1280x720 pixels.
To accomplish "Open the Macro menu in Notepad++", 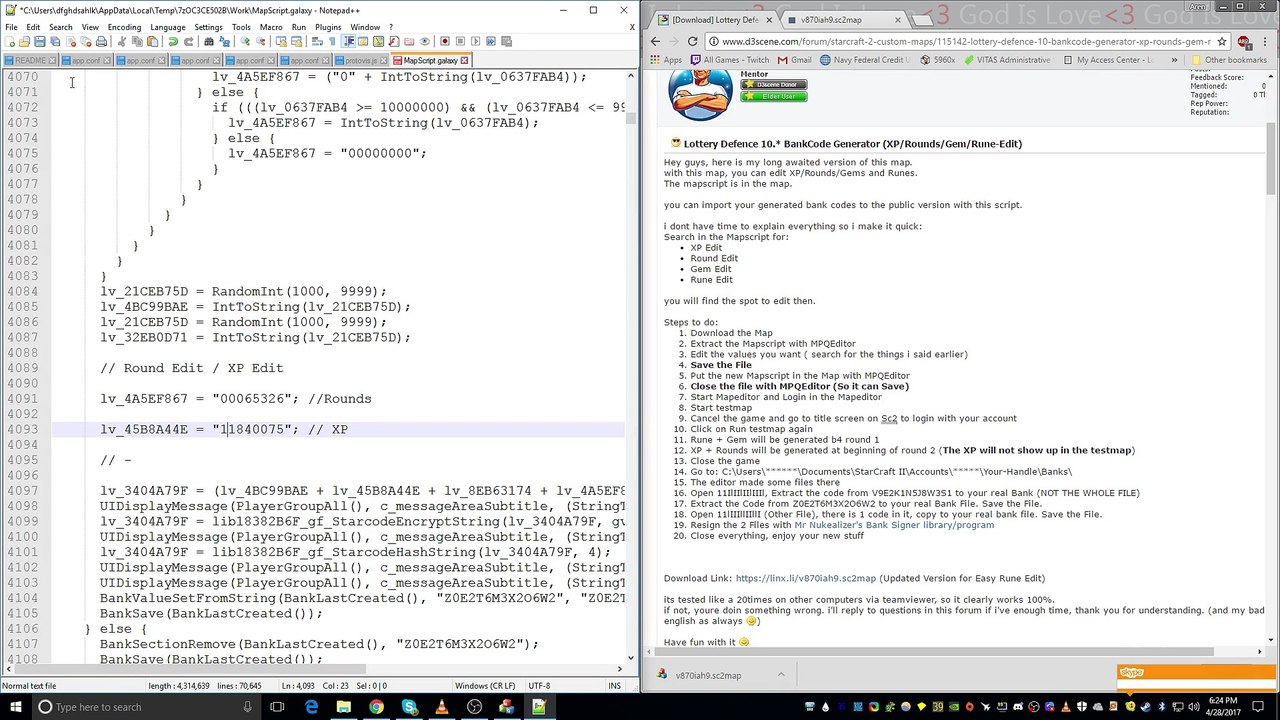I will click(x=270, y=27).
